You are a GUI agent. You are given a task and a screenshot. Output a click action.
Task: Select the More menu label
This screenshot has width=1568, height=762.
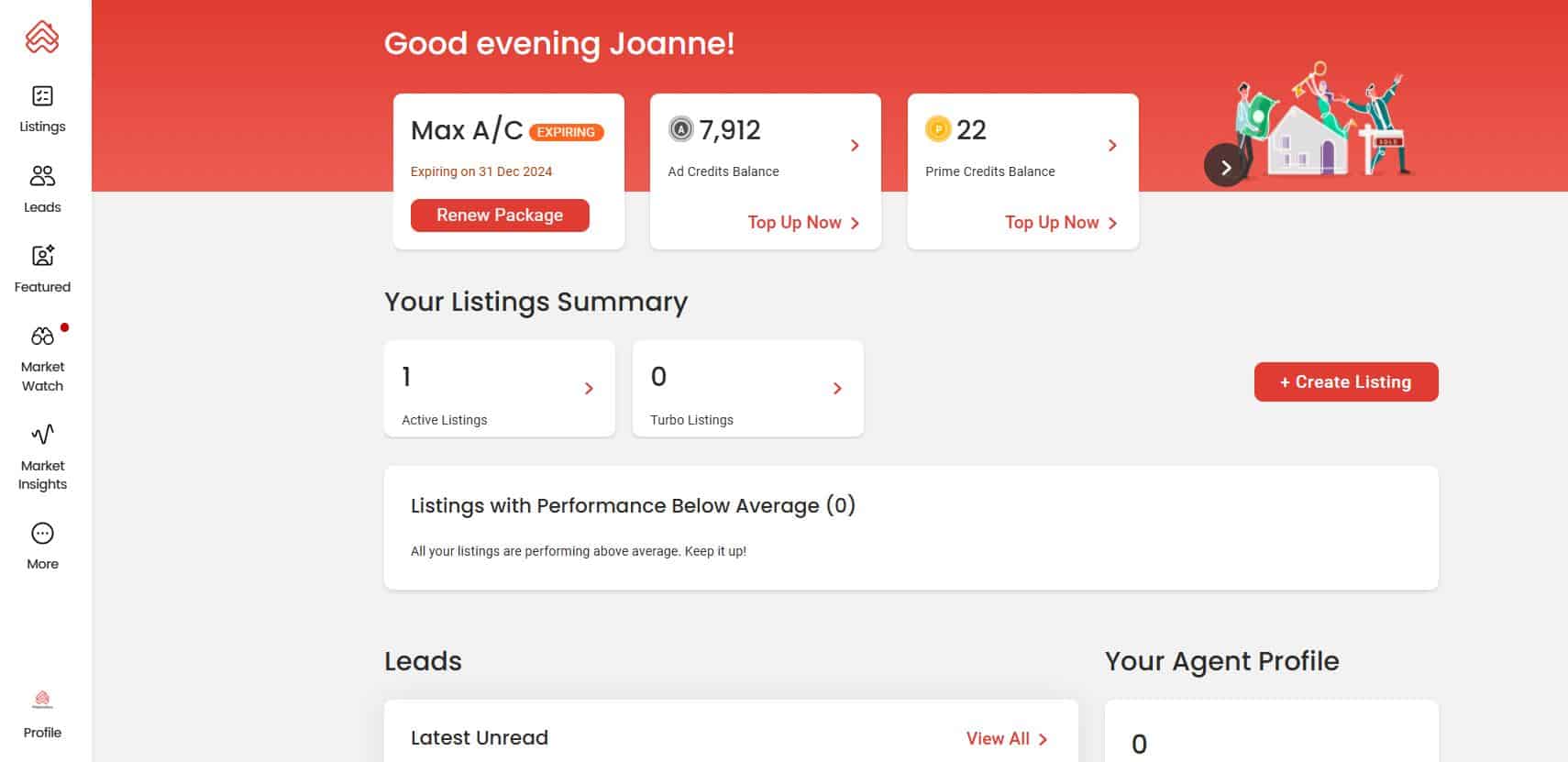42,564
